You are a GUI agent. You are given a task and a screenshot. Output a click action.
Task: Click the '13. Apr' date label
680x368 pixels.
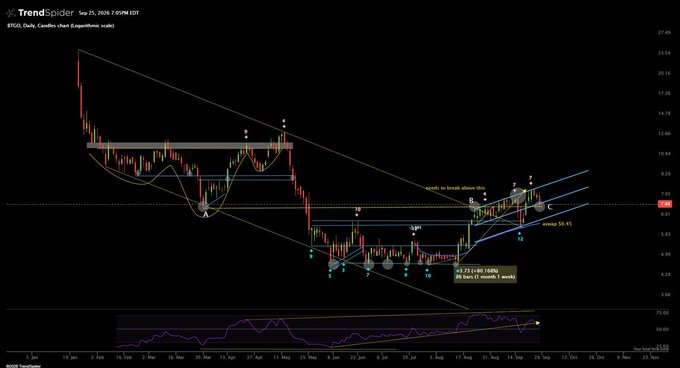point(228,358)
